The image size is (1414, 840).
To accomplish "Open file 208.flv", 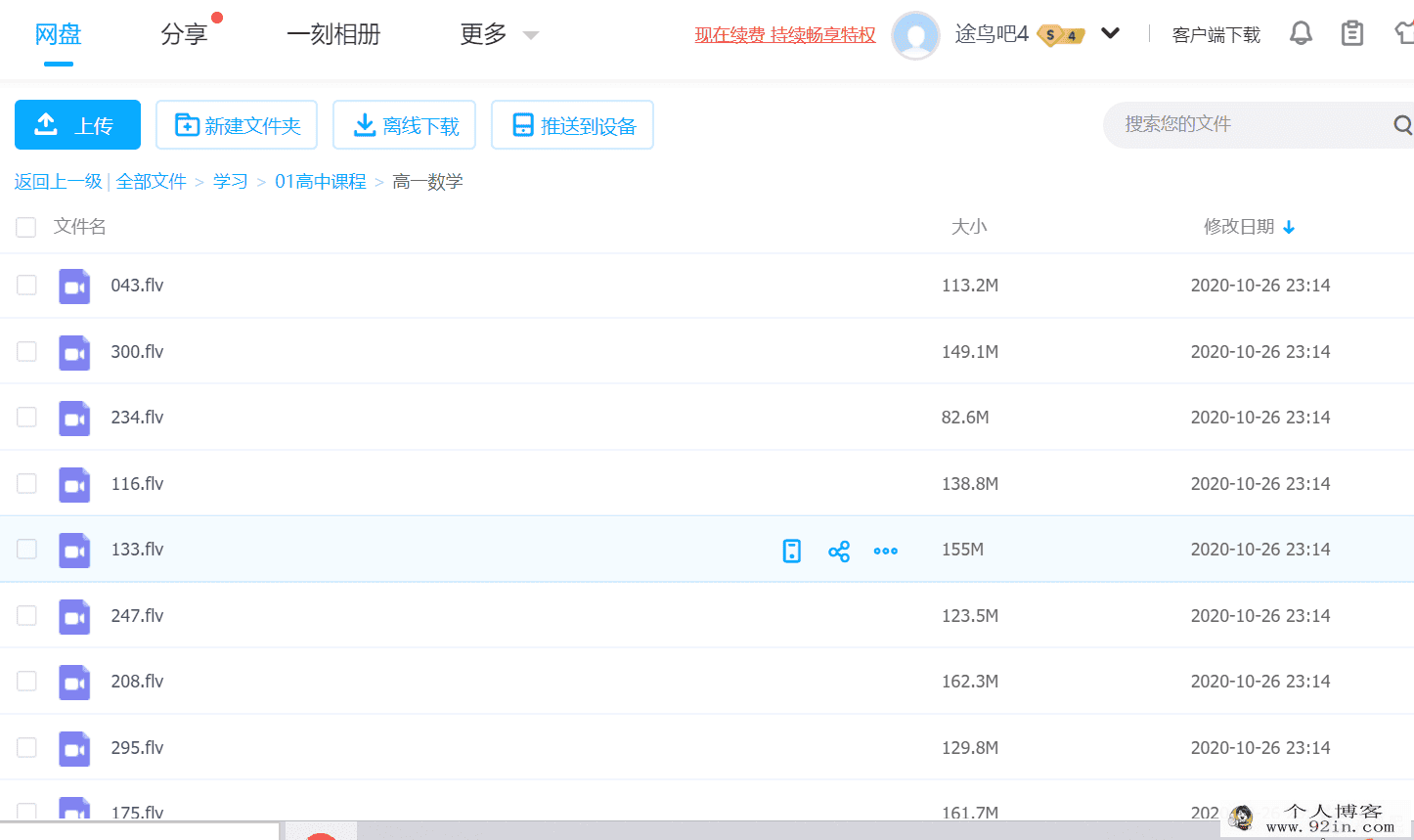I will [137, 681].
